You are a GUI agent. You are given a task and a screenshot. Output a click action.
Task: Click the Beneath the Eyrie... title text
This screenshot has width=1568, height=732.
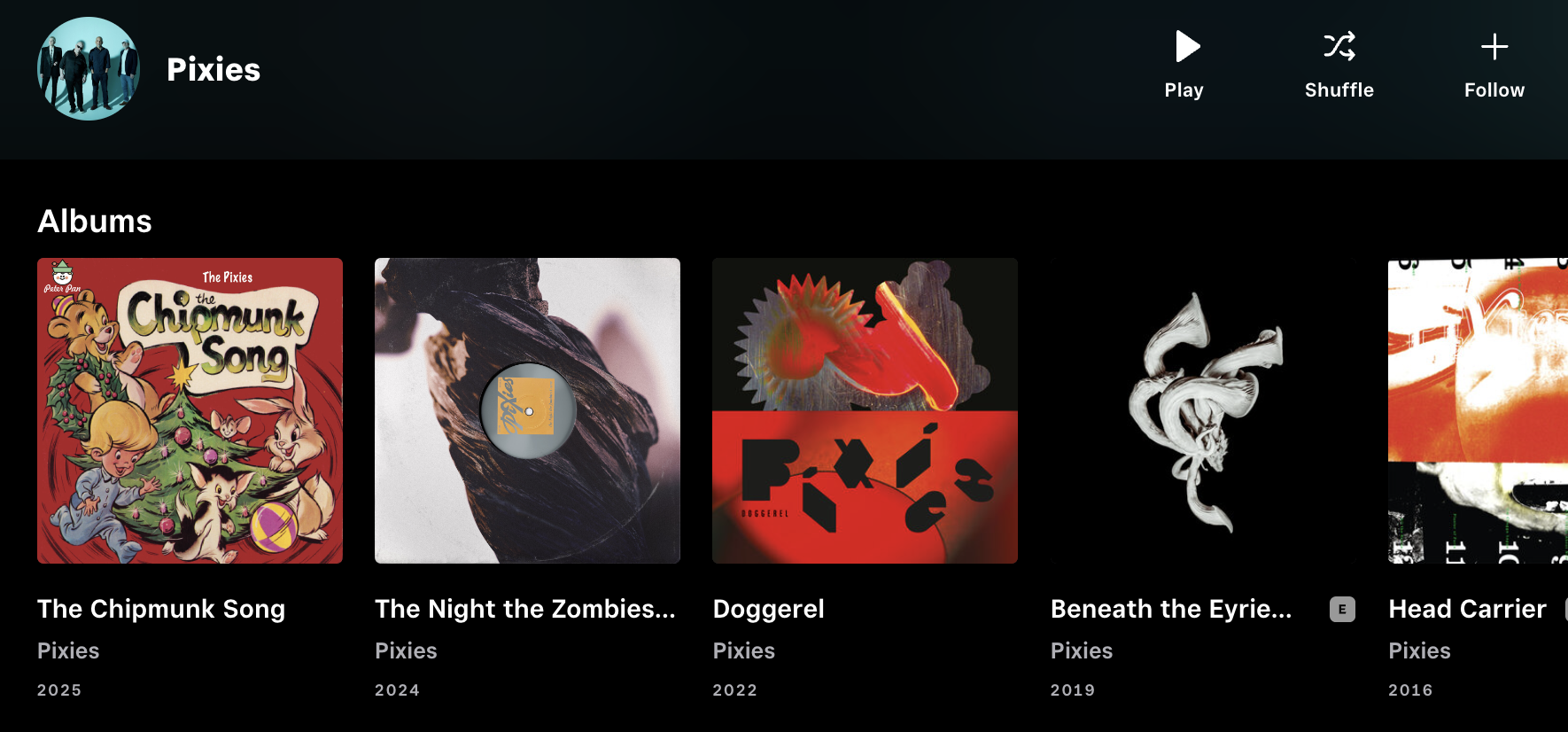pyautogui.click(x=1171, y=609)
